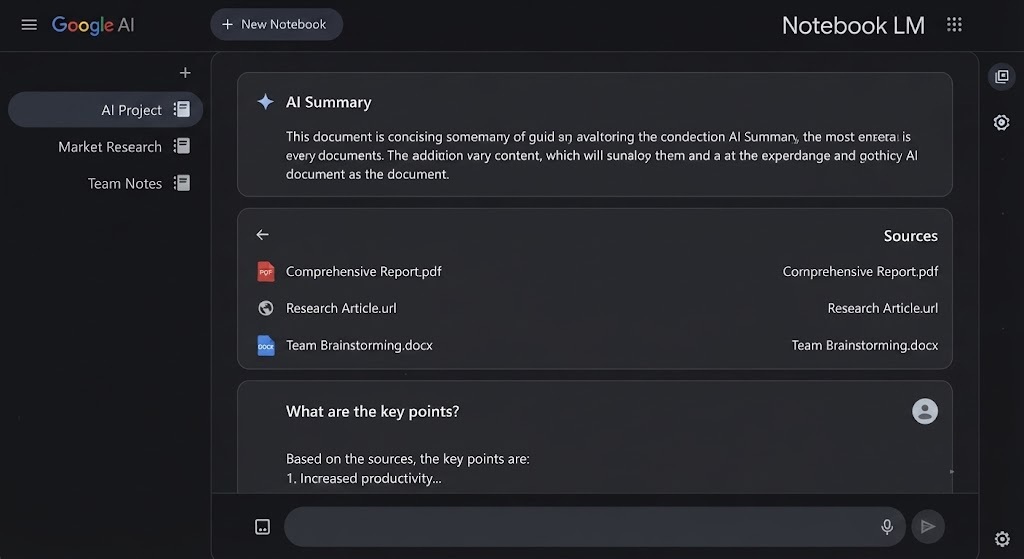The height and width of the screenshot is (559, 1024).
Task: Click the image attachment icon beside input
Action: (263, 527)
